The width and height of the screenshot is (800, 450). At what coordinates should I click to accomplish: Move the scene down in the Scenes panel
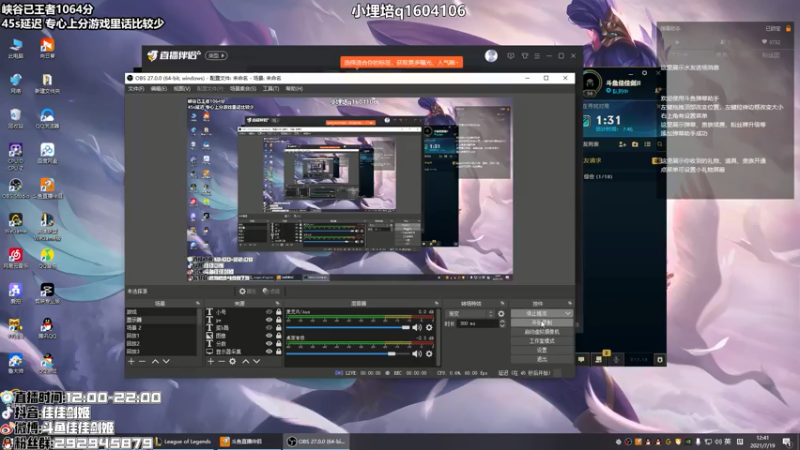(x=166, y=361)
